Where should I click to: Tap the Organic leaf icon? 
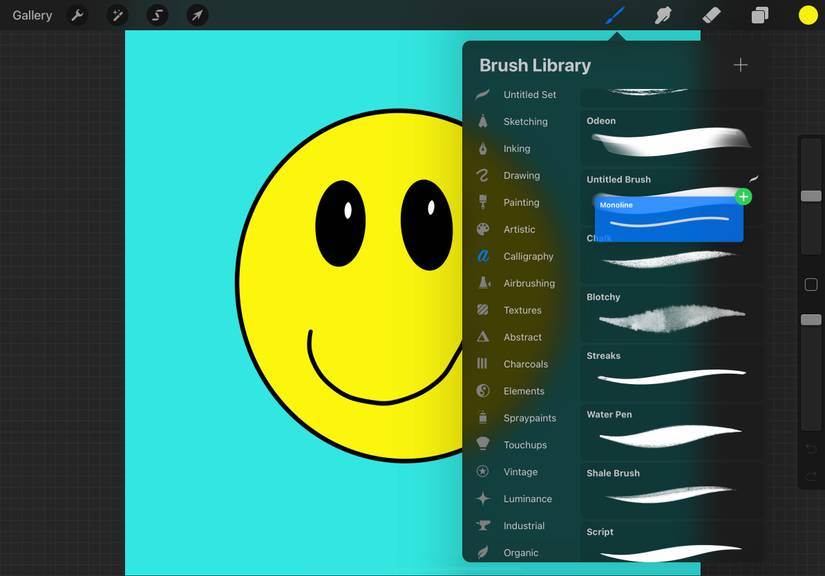pos(482,552)
